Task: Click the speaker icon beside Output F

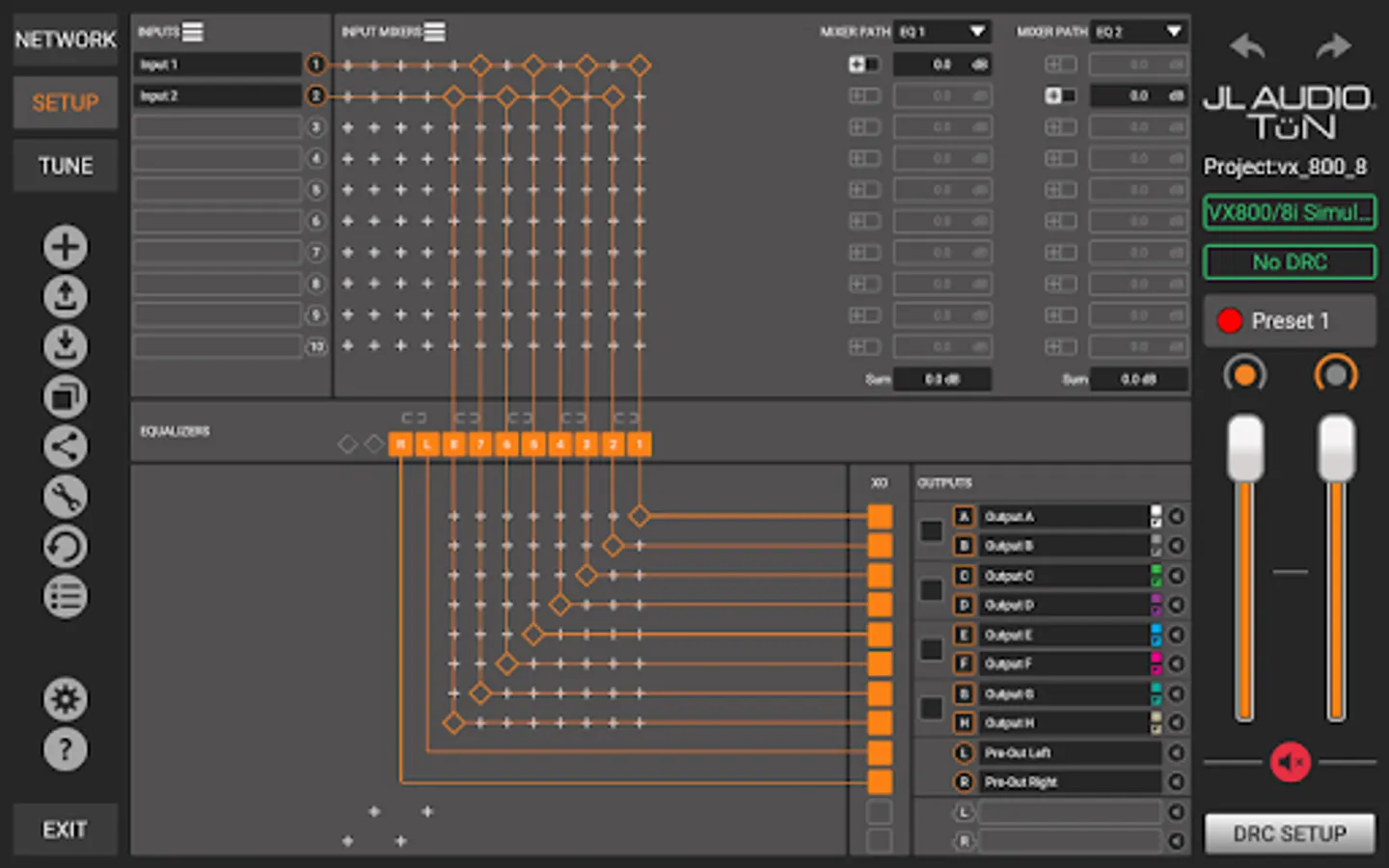Action: pyautogui.click(x=1176, y=664)
